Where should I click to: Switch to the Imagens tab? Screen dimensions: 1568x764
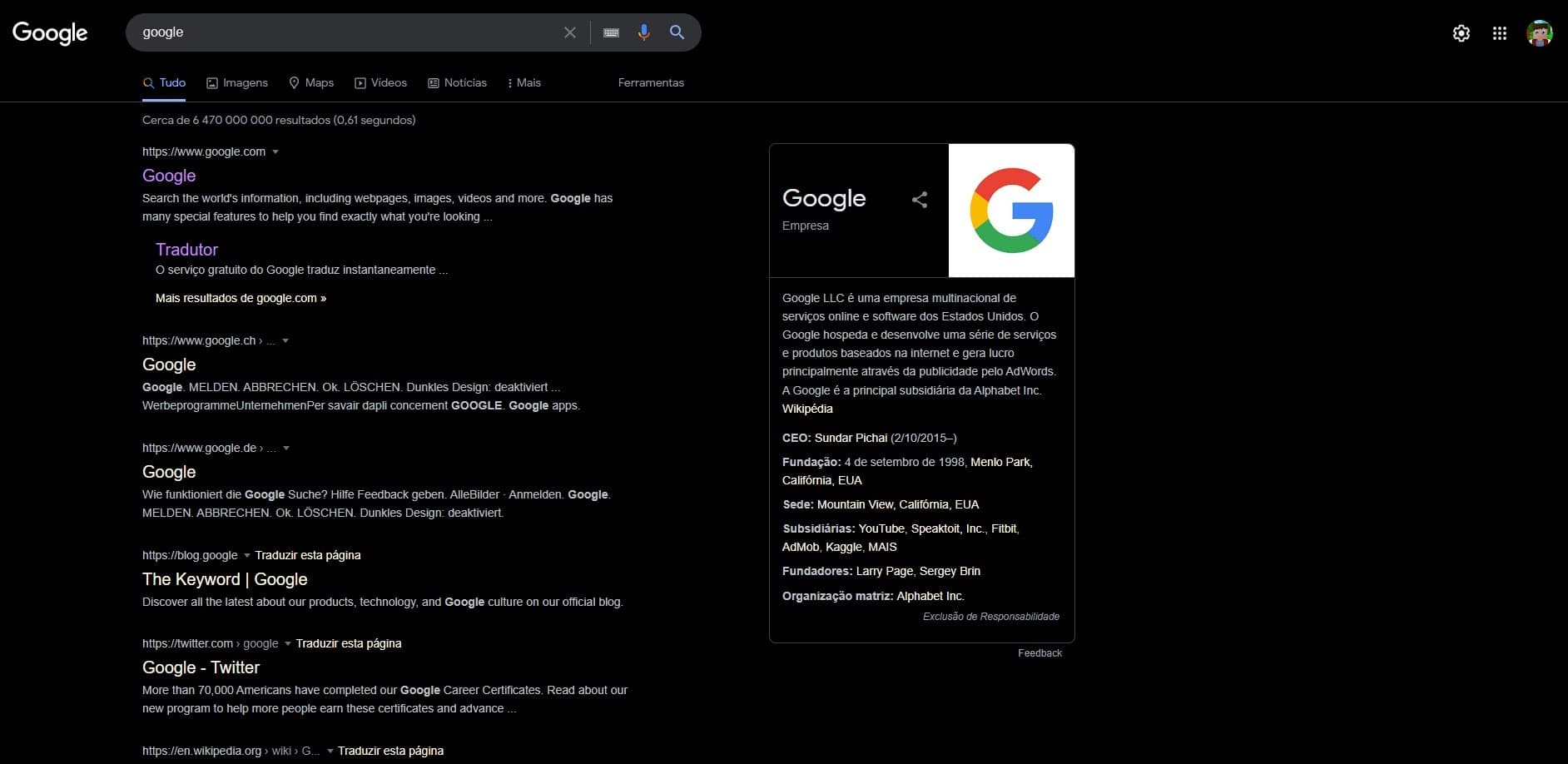click(237, 82)
